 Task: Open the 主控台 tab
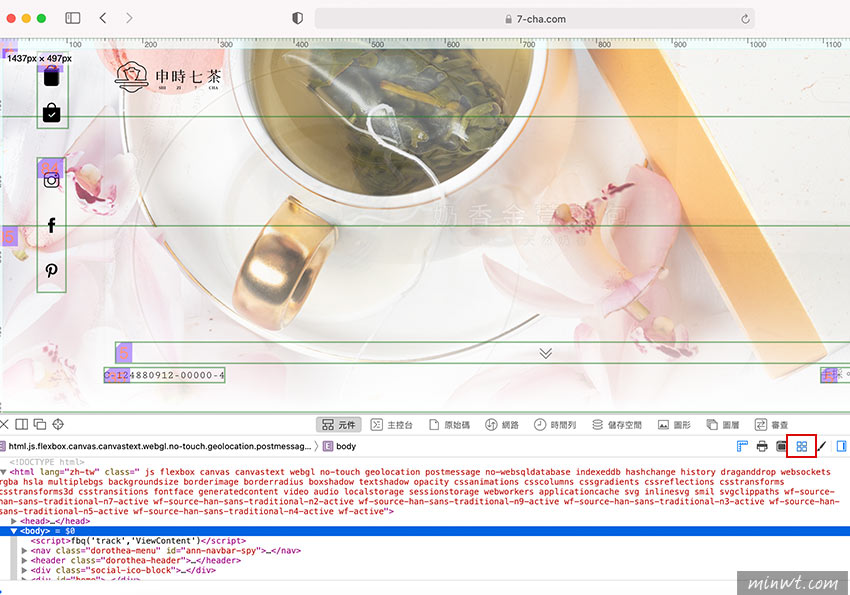click(x=392, y=425)
